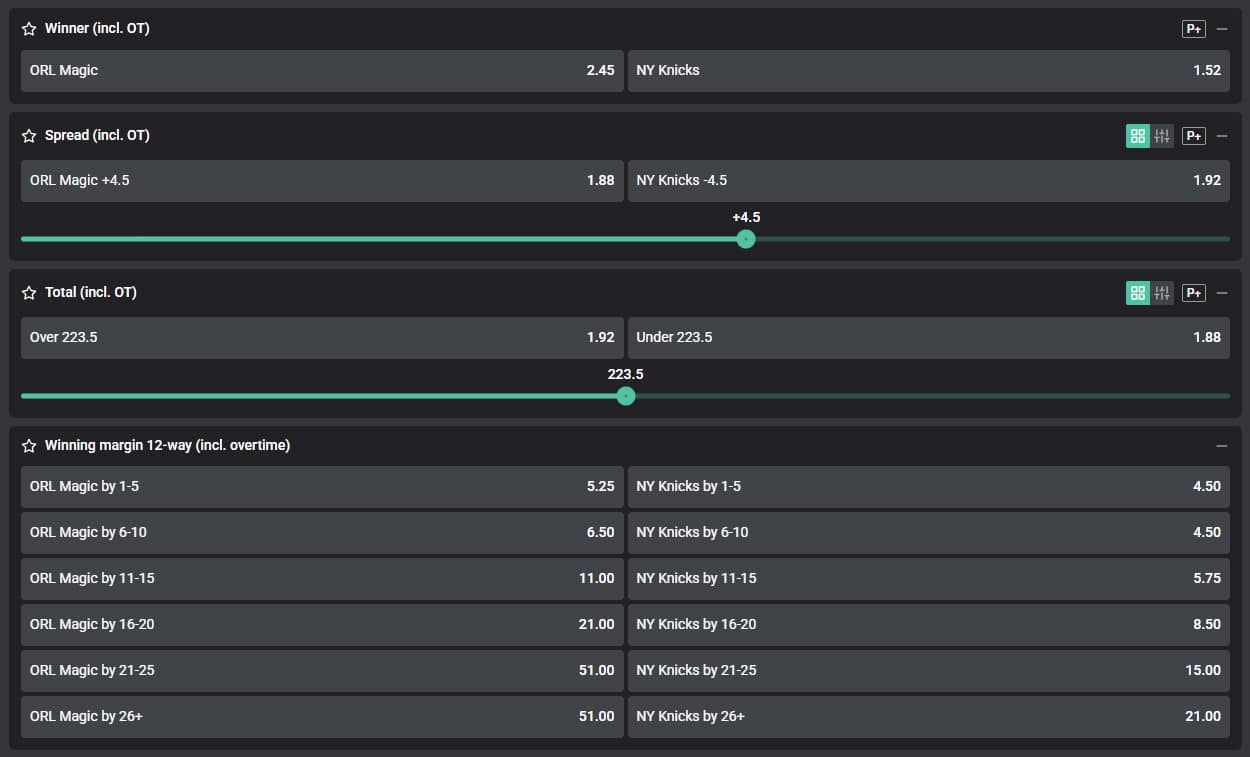Favorite the Winner market with star icon
Image resolution: width=1250 pixels, height=757 pixels.
point(29,29)
